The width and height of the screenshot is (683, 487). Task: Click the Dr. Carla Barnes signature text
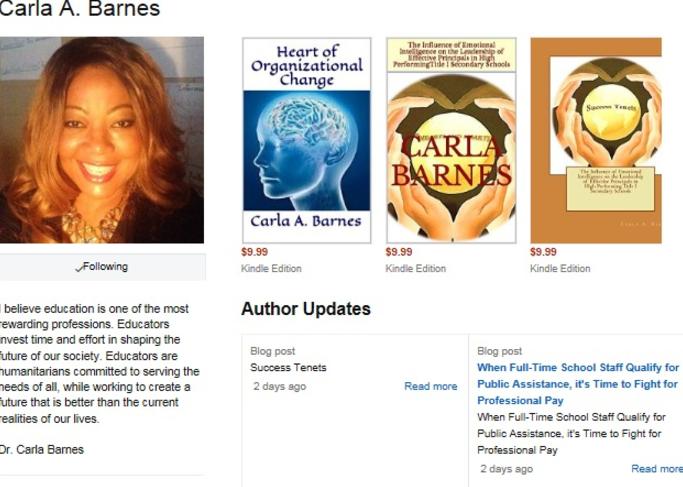click(41, 450)
